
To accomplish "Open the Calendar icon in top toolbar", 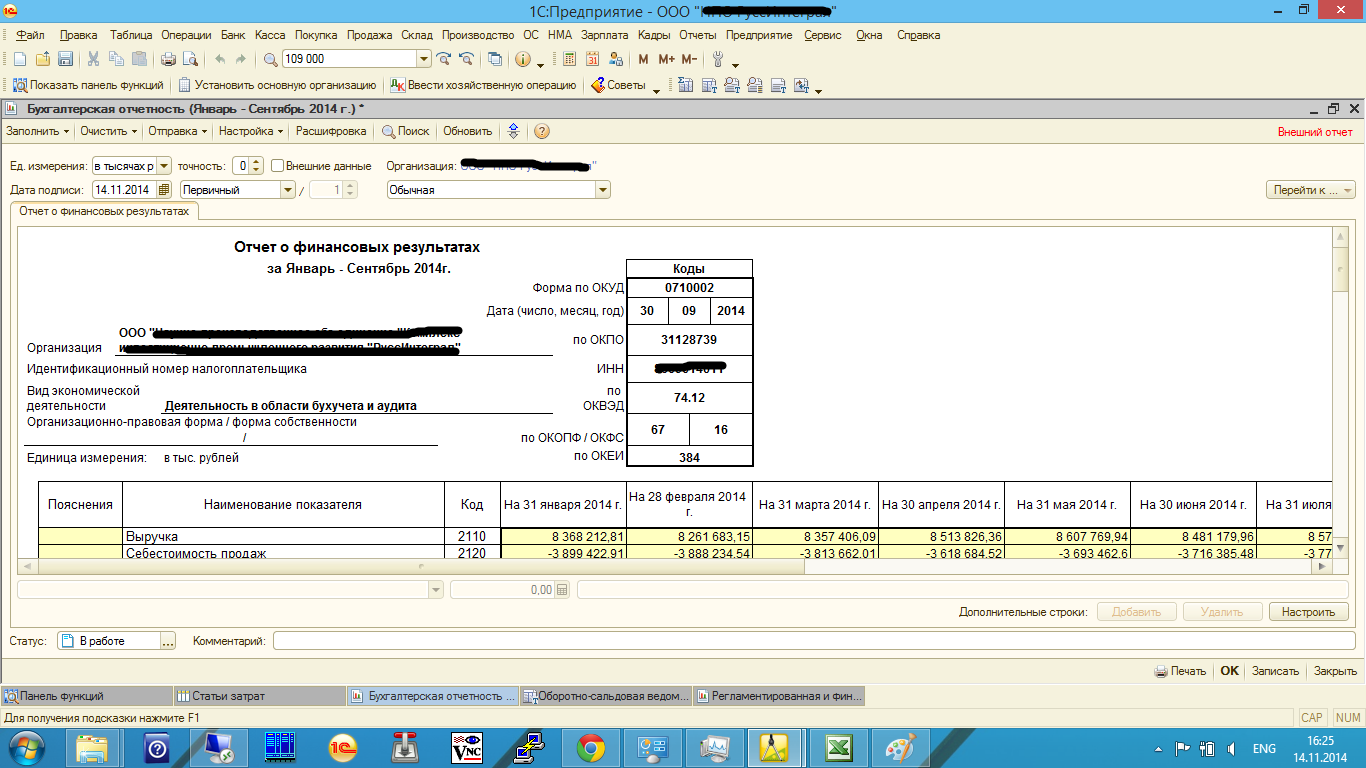I will [x=592, y=59].
